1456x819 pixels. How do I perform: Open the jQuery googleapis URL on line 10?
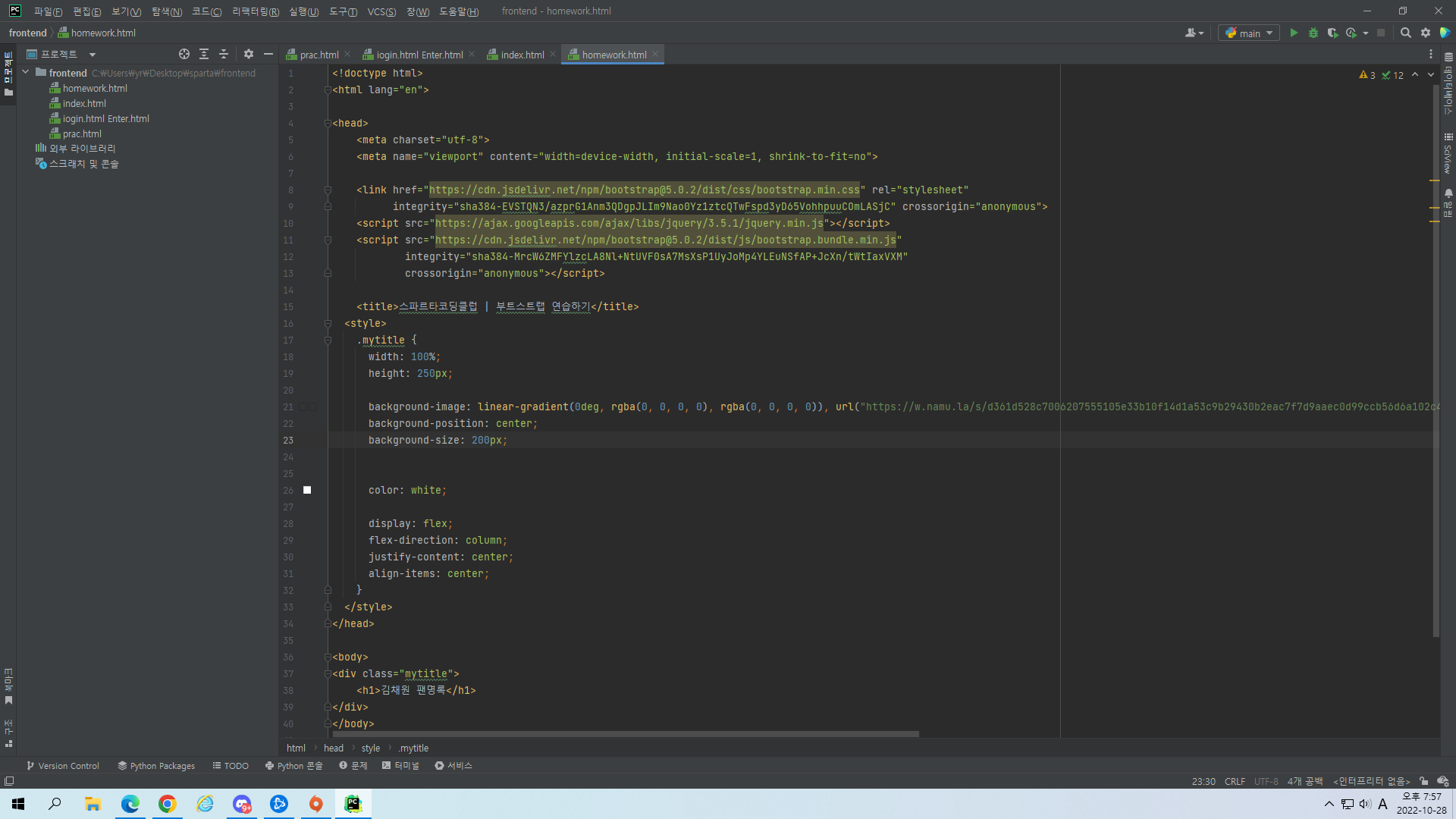629,223
